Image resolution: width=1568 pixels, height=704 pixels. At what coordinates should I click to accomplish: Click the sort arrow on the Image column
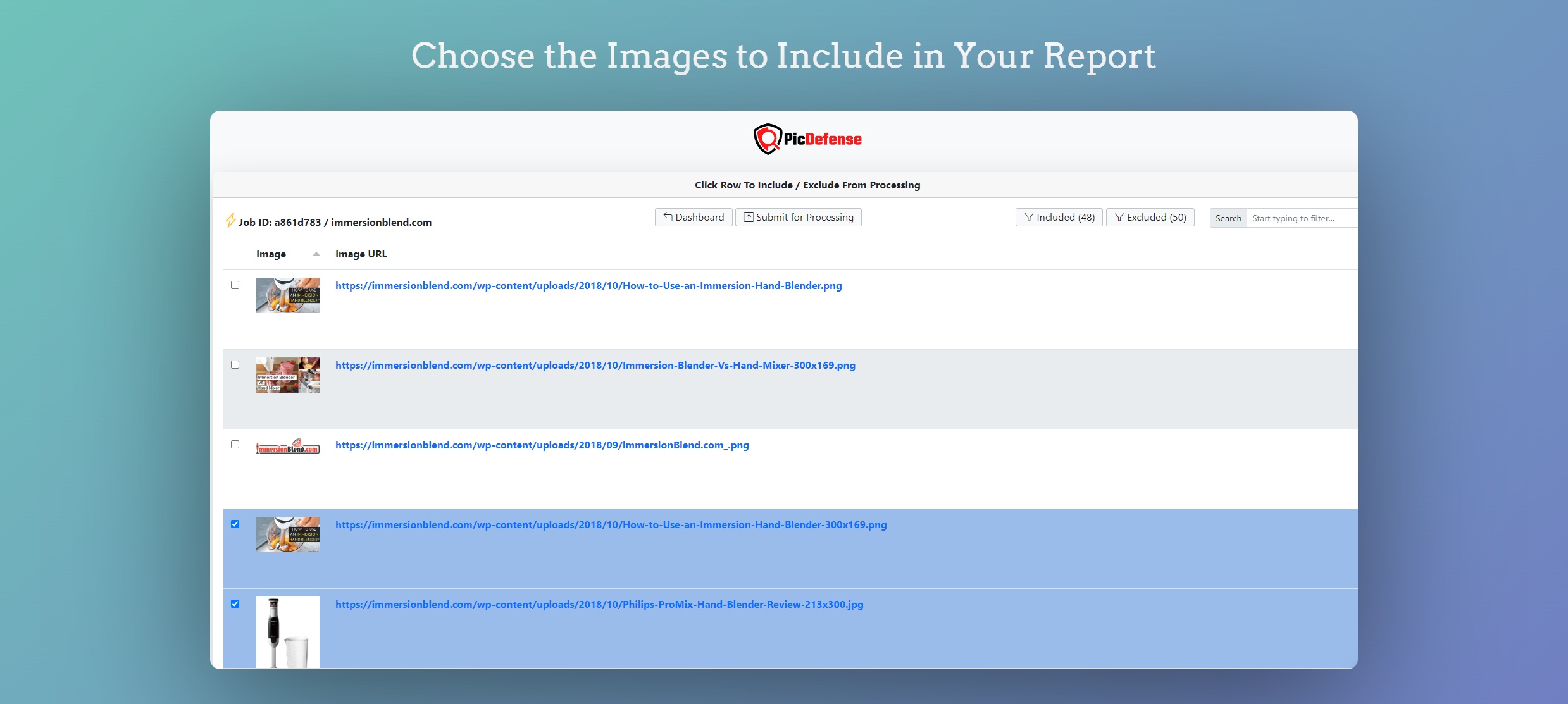tap(316, 254)
